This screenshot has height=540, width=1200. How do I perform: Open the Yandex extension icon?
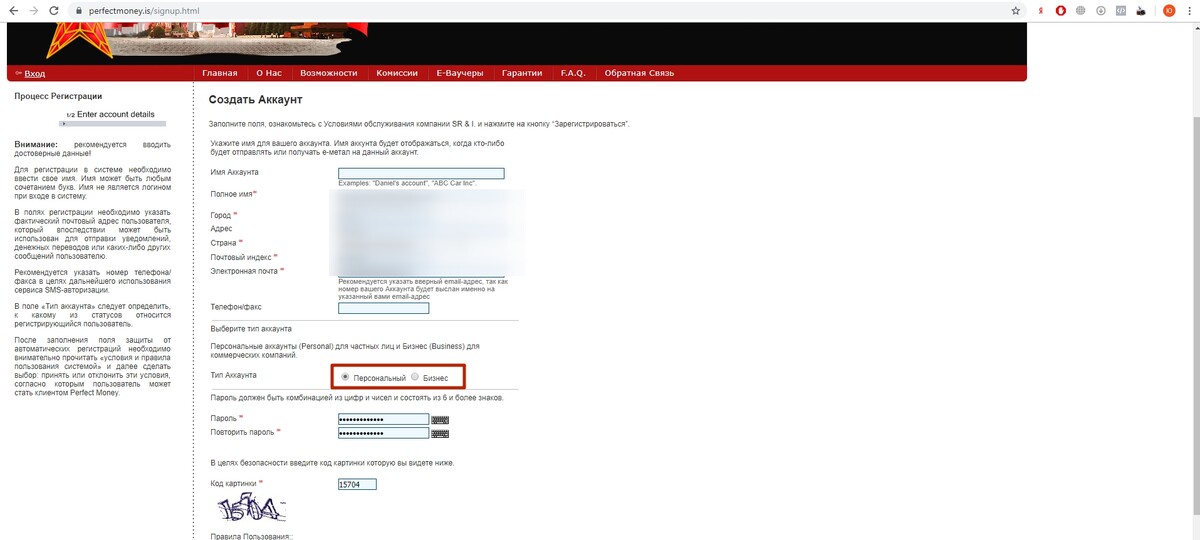[x=1041, y=10]
